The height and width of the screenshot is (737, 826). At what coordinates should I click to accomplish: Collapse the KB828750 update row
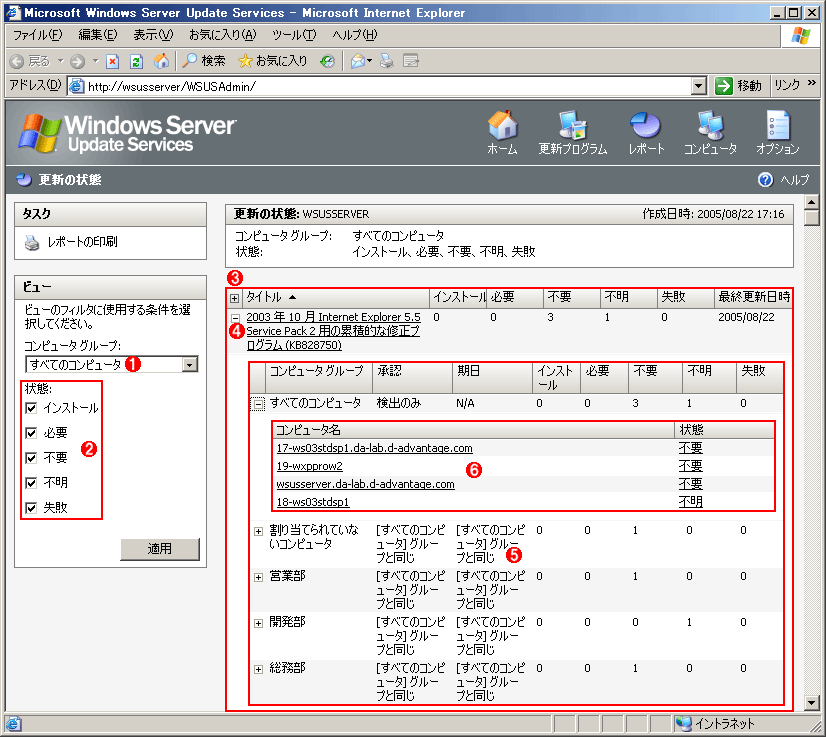[x=235, y=318]
